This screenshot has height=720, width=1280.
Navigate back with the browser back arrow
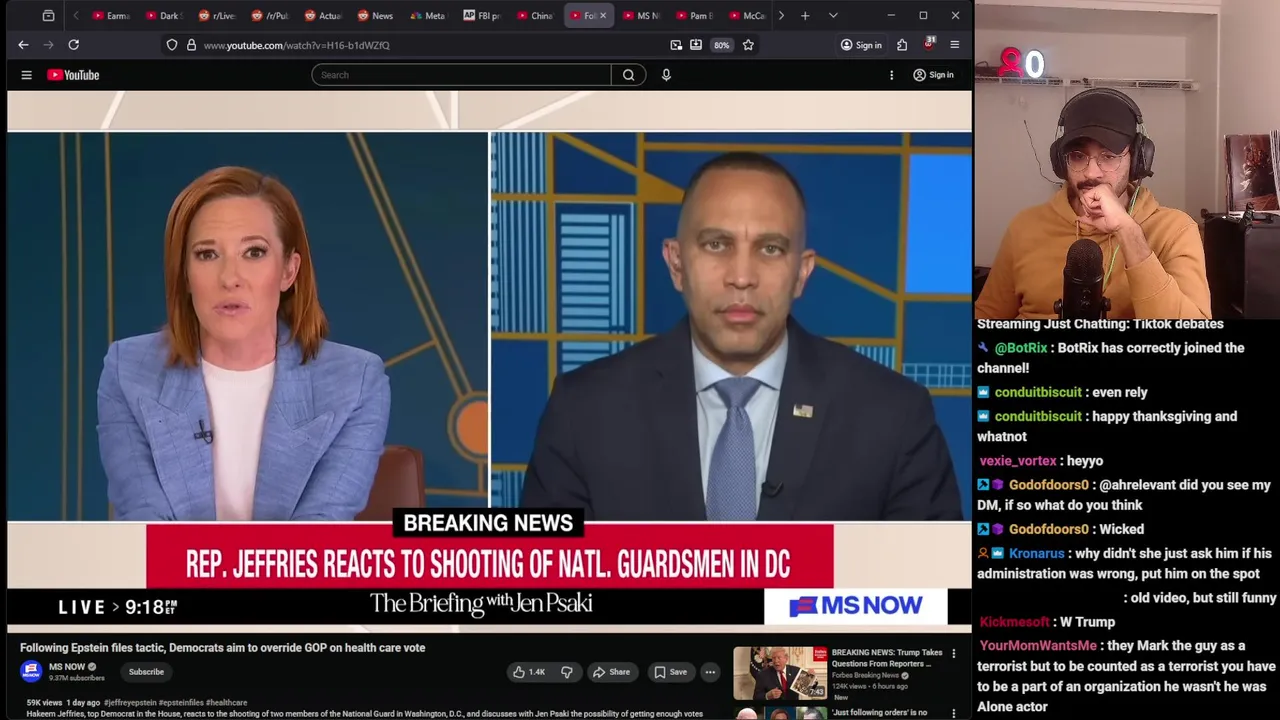(23, 45)
